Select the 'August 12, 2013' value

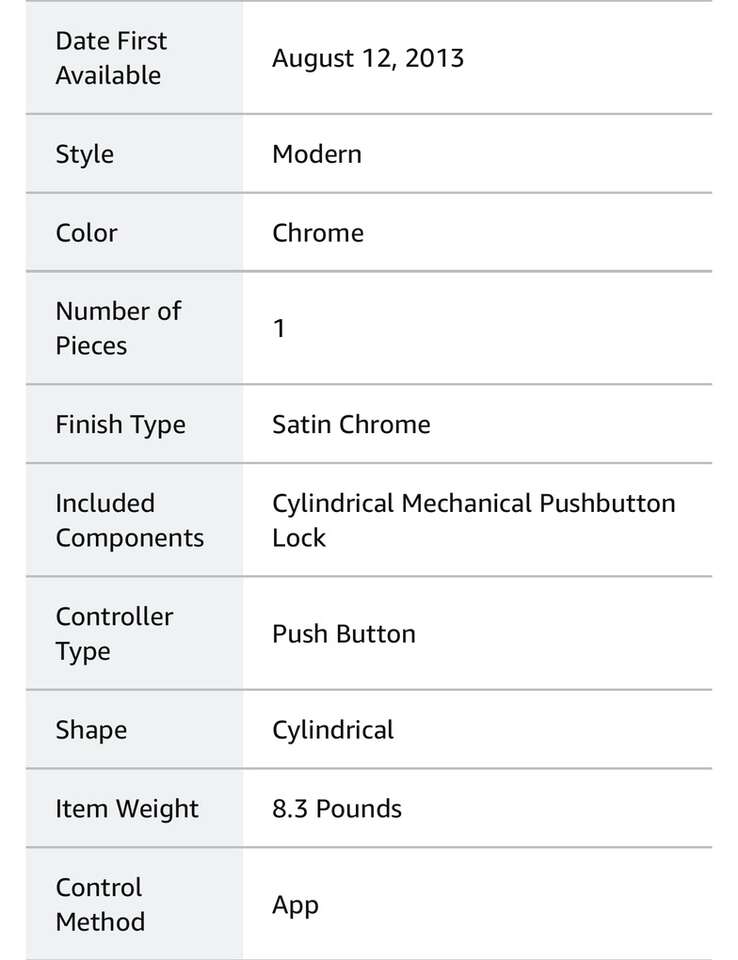pyautogui.click(x=367, y=58)
